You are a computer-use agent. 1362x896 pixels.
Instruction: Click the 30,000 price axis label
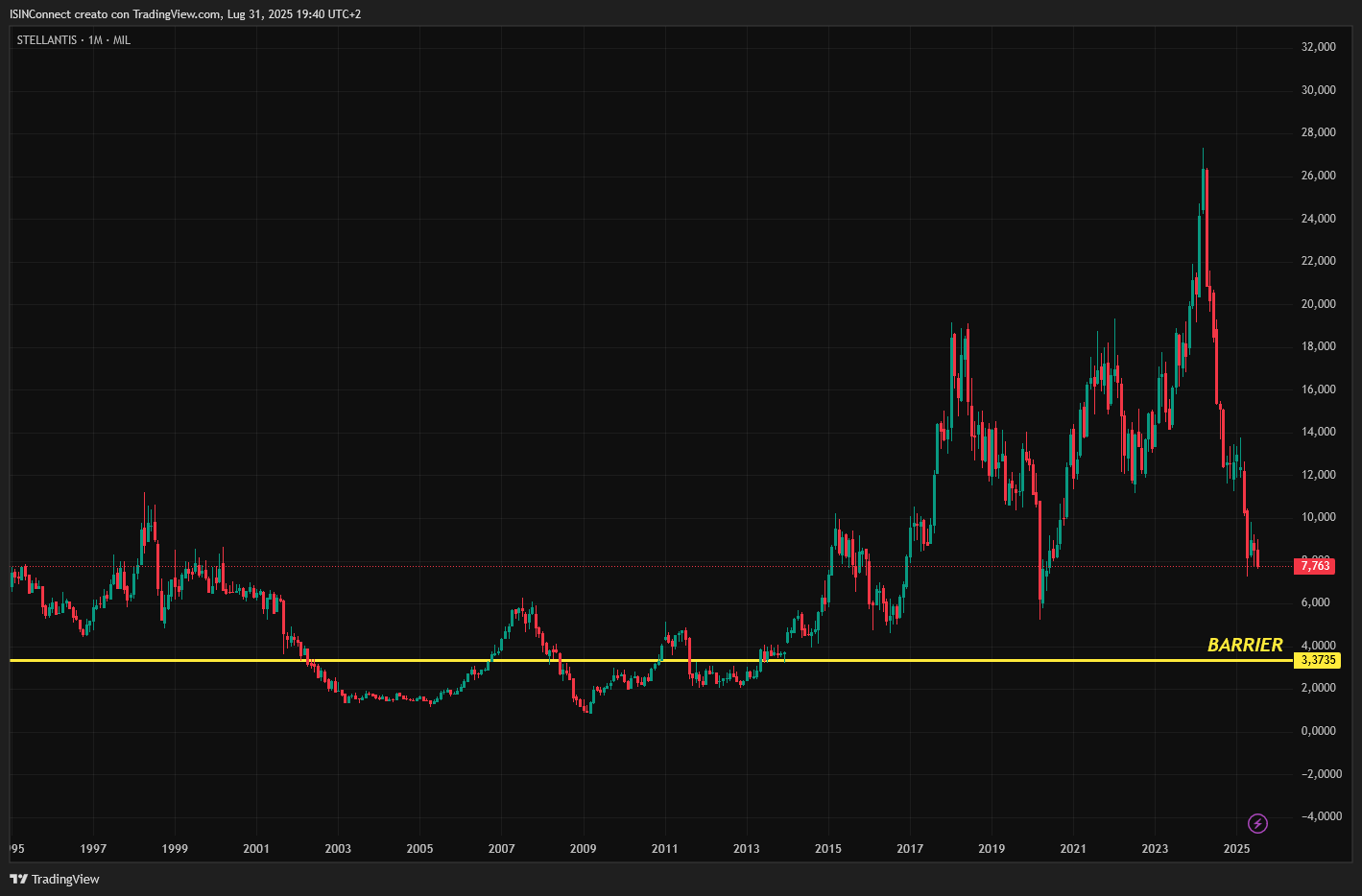pyautogui.click(x=1319, y=90)
